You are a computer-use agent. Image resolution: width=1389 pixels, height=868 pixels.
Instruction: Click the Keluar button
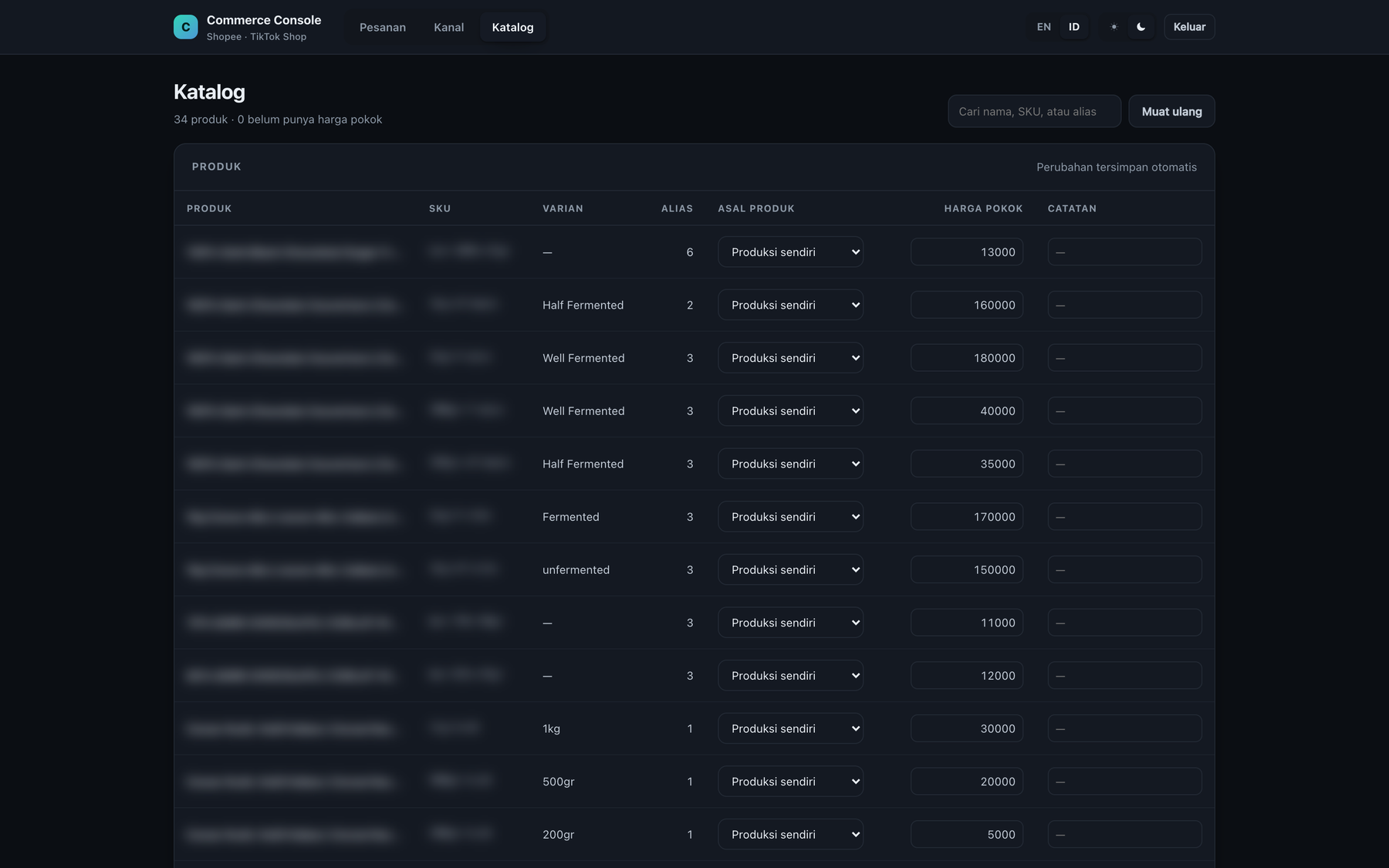(1189, 27)
